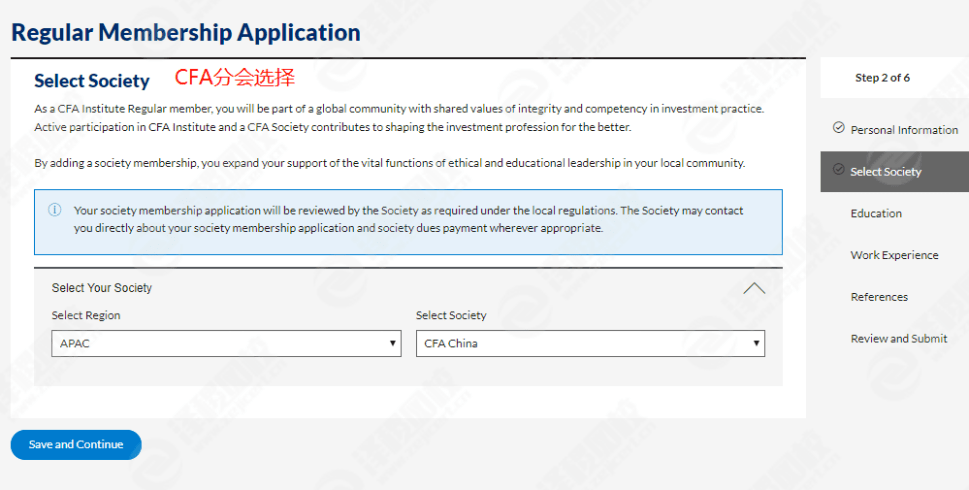Click the checkmark icon beside Select Society step
Viewport: 969px width, 490px height.
pyautogui.click(x=839, y=169)
